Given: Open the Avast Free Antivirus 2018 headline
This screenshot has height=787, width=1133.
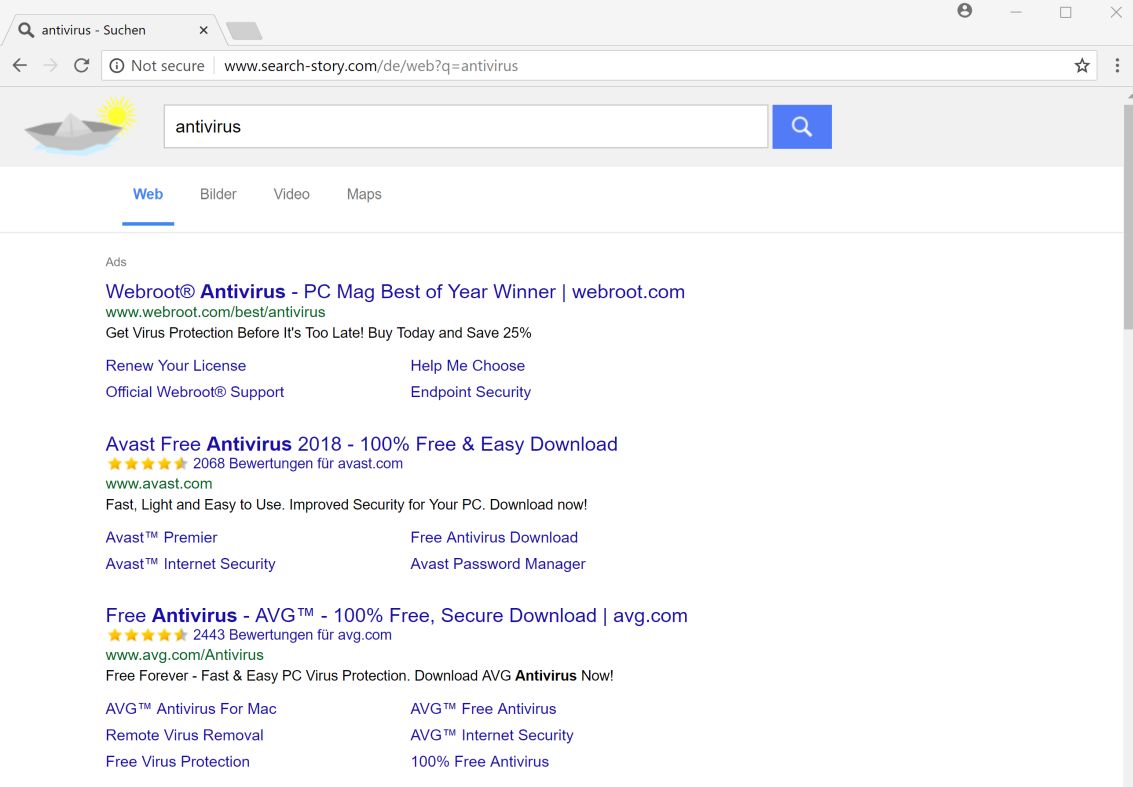Looking at the screenshot, I should point(361,444).
